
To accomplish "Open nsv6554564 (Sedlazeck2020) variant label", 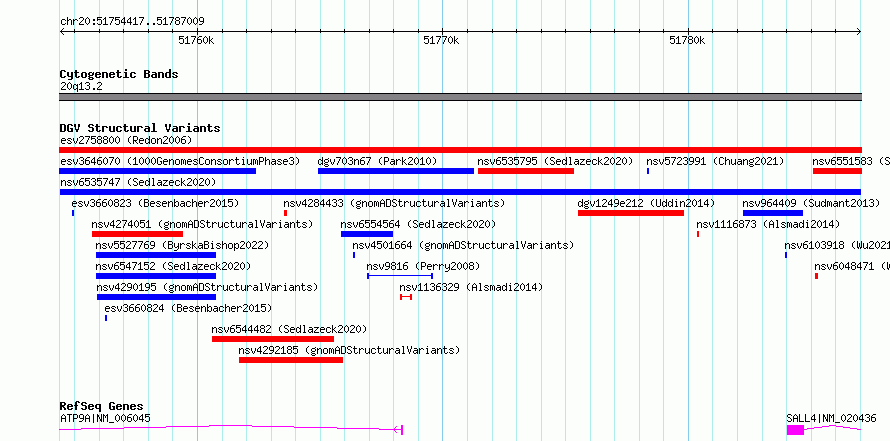I will 418,224.
